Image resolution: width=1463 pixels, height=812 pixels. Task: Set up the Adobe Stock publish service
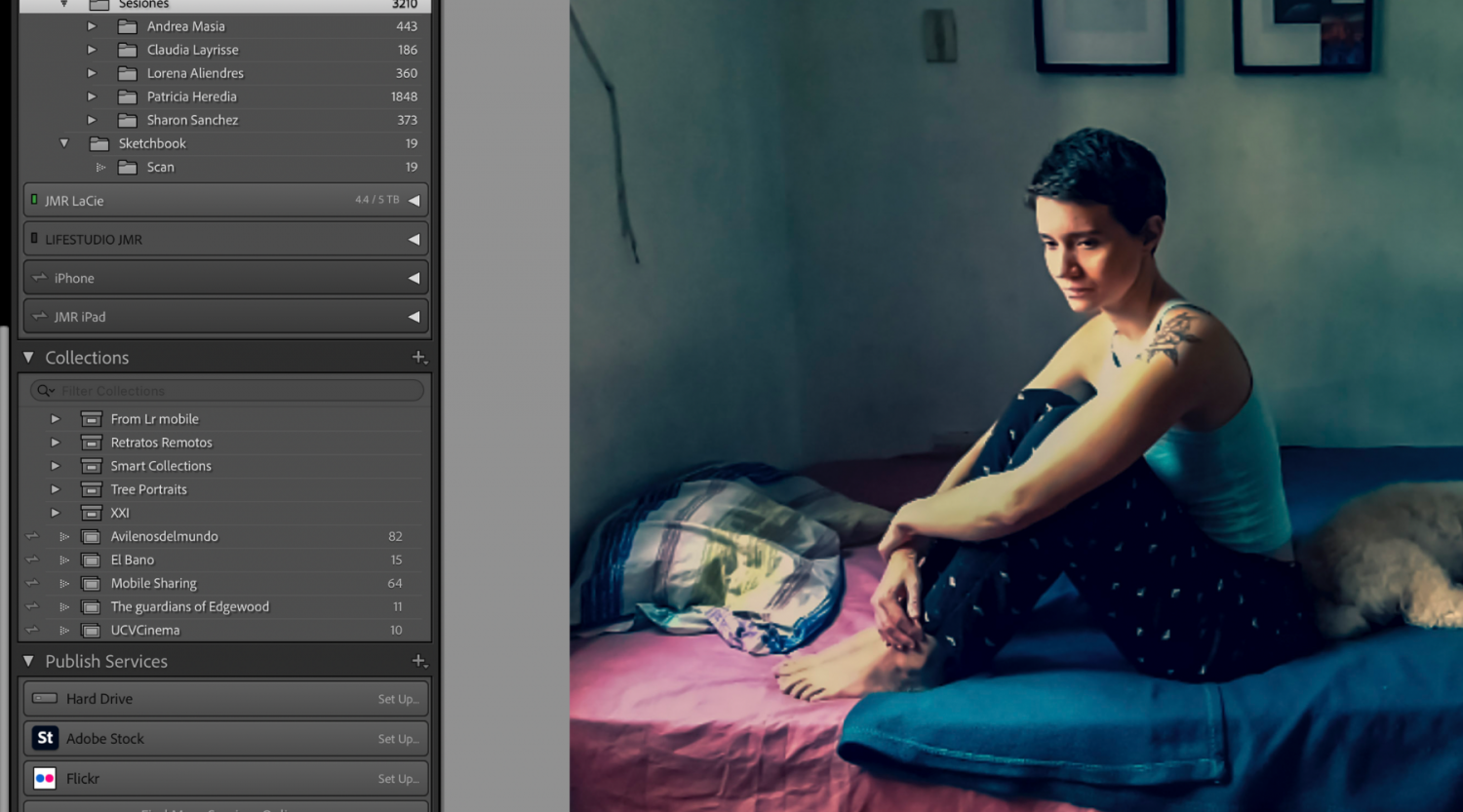(x=399, y=739)
